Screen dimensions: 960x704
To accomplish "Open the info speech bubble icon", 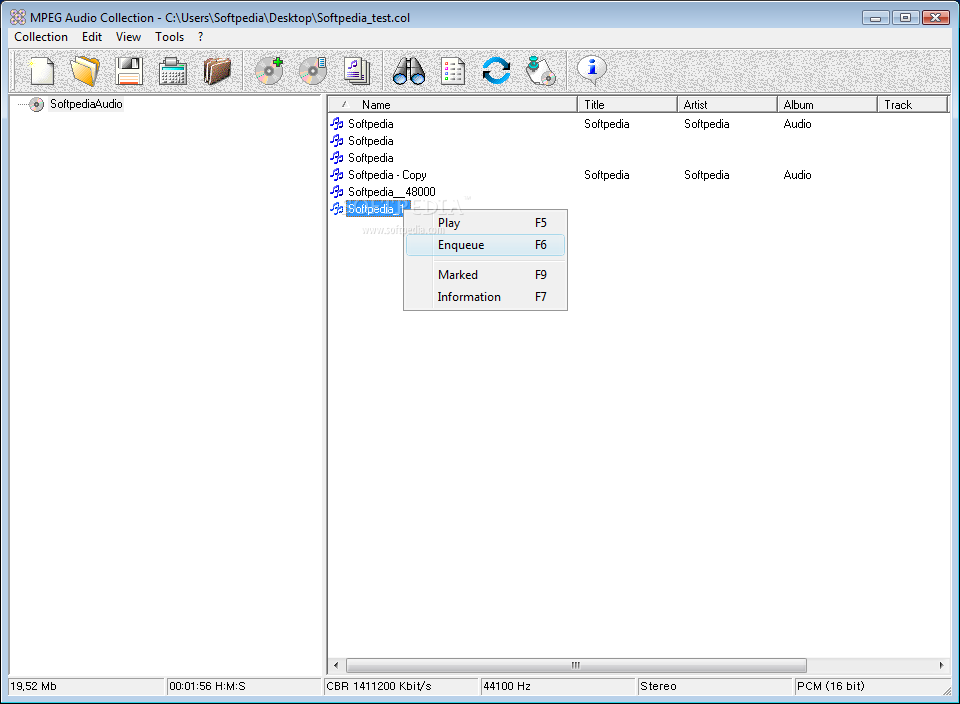I will 592,71.
